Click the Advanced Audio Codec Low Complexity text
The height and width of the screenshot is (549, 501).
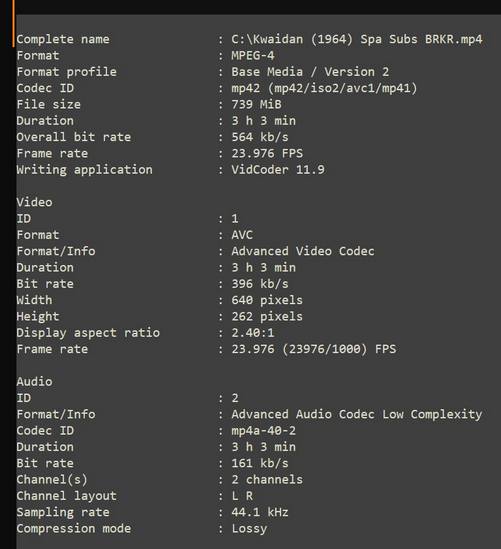click(x=357, y=414)
